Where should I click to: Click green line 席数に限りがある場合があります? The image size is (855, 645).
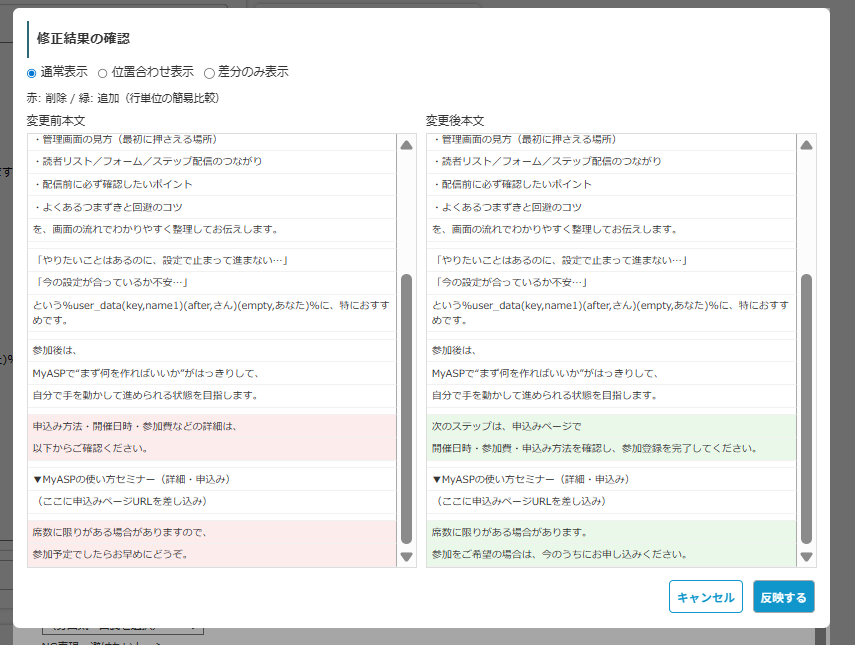[509, 532]
